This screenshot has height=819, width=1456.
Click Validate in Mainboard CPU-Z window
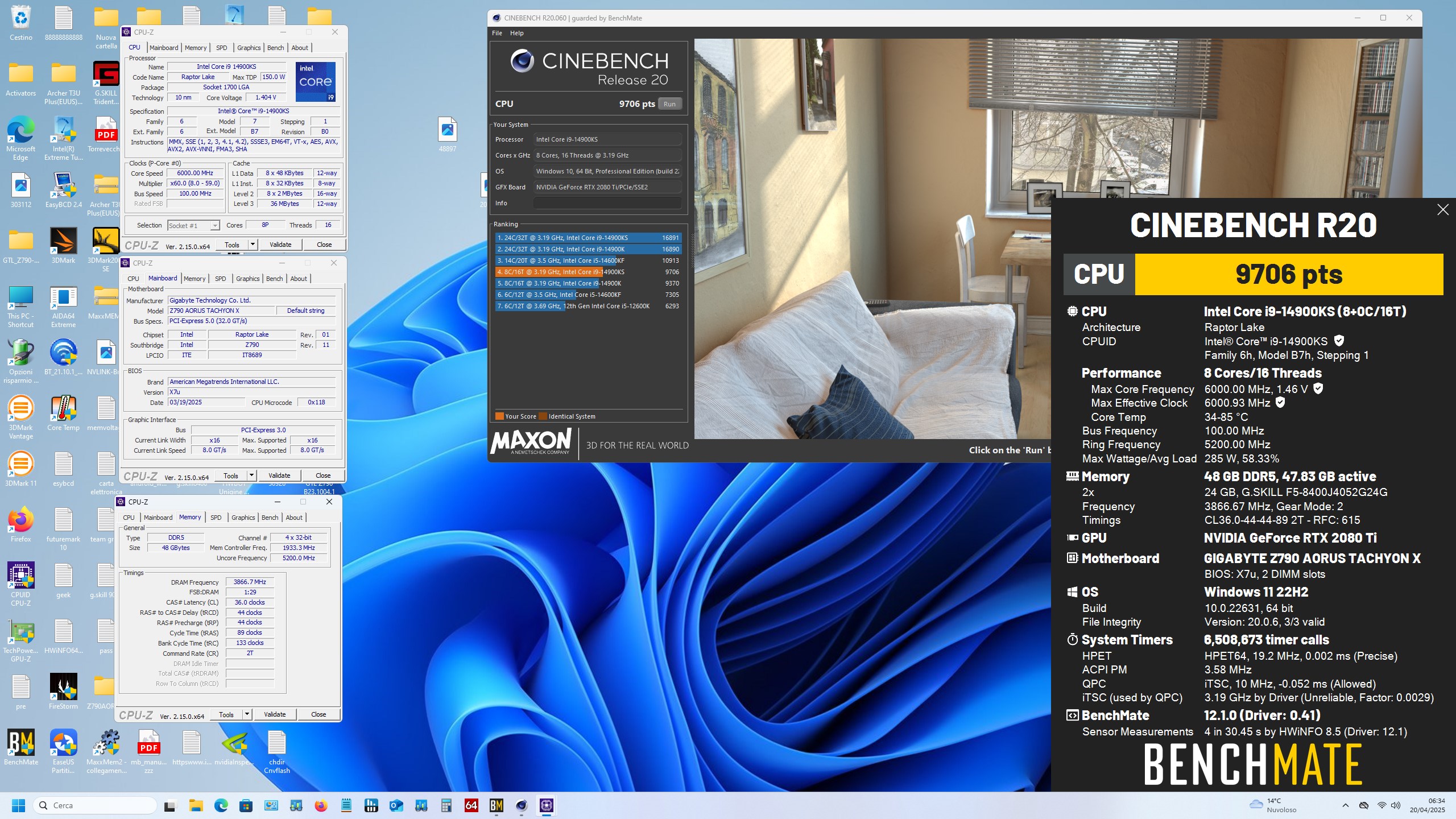(279, 475)
